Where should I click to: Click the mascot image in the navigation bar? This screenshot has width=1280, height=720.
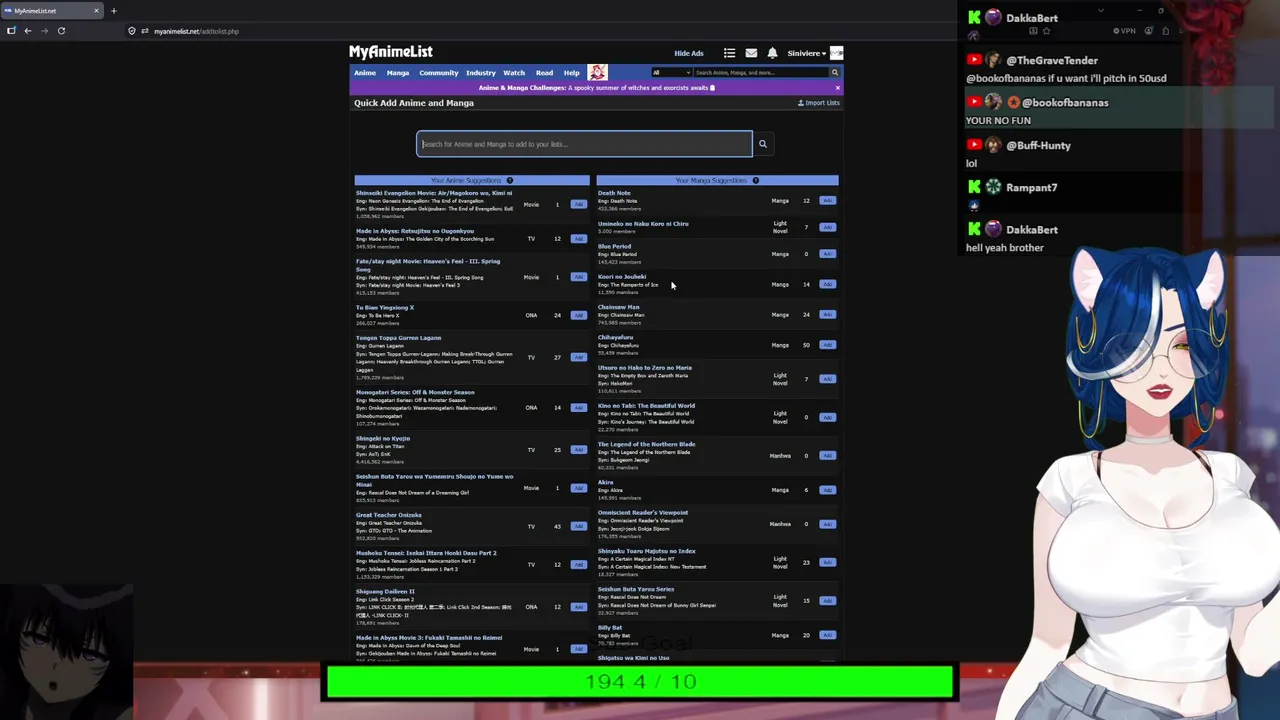(x=597, y=72)
